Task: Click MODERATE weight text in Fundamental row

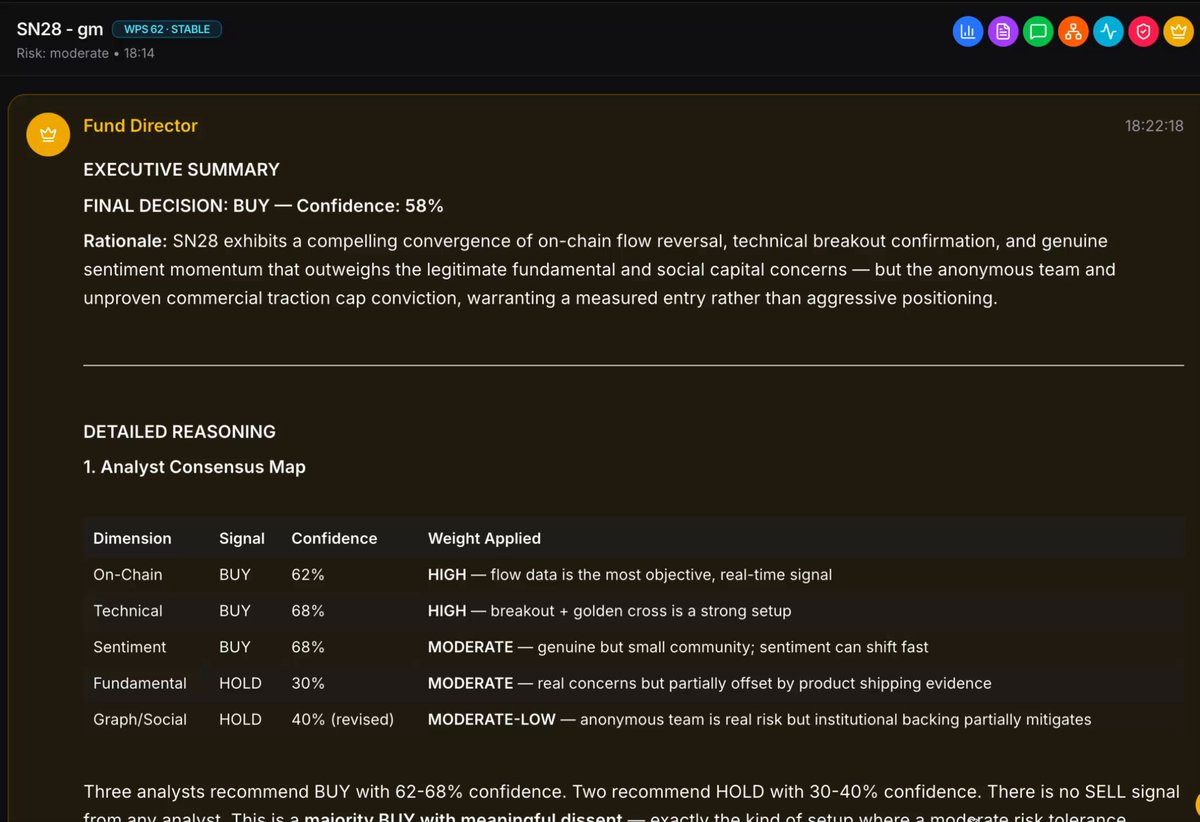Action: point(470,683)
